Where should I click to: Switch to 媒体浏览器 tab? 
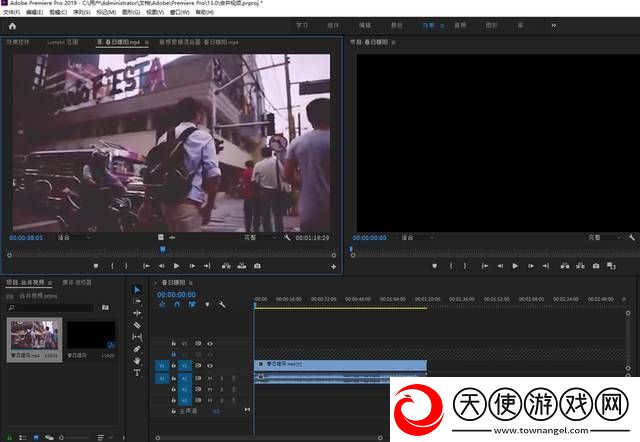point(77,282)
